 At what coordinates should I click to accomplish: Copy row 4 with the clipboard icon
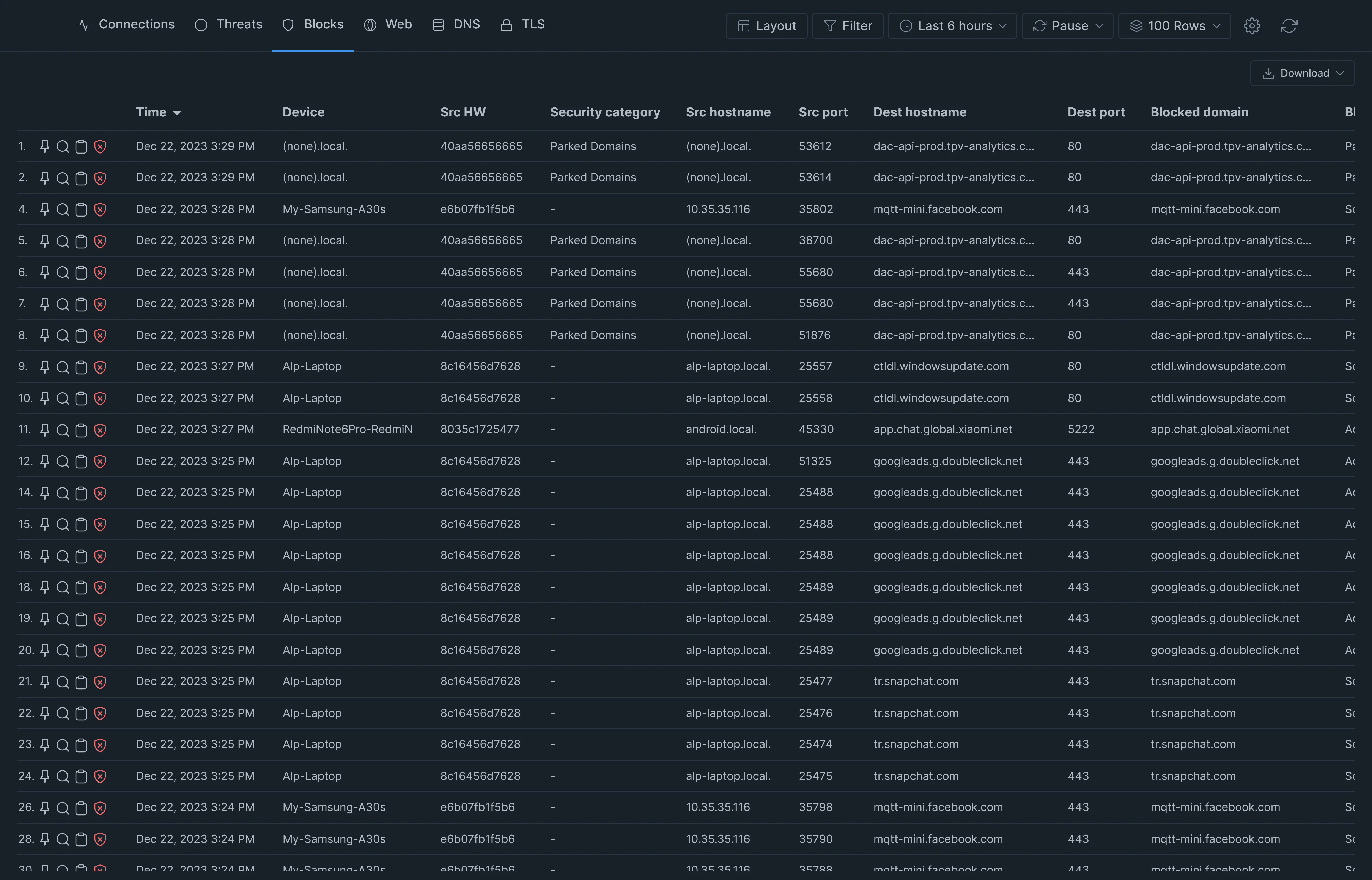(x=81, y=210)
